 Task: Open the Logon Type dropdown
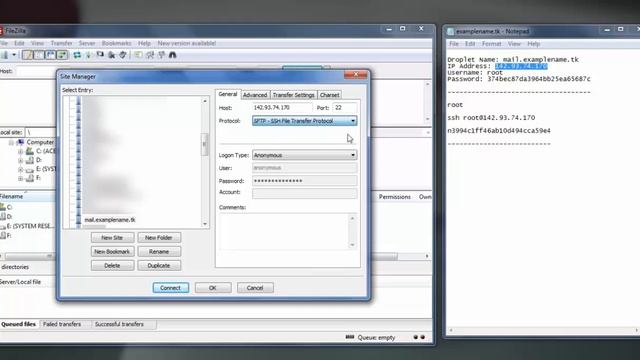(304, 155)
